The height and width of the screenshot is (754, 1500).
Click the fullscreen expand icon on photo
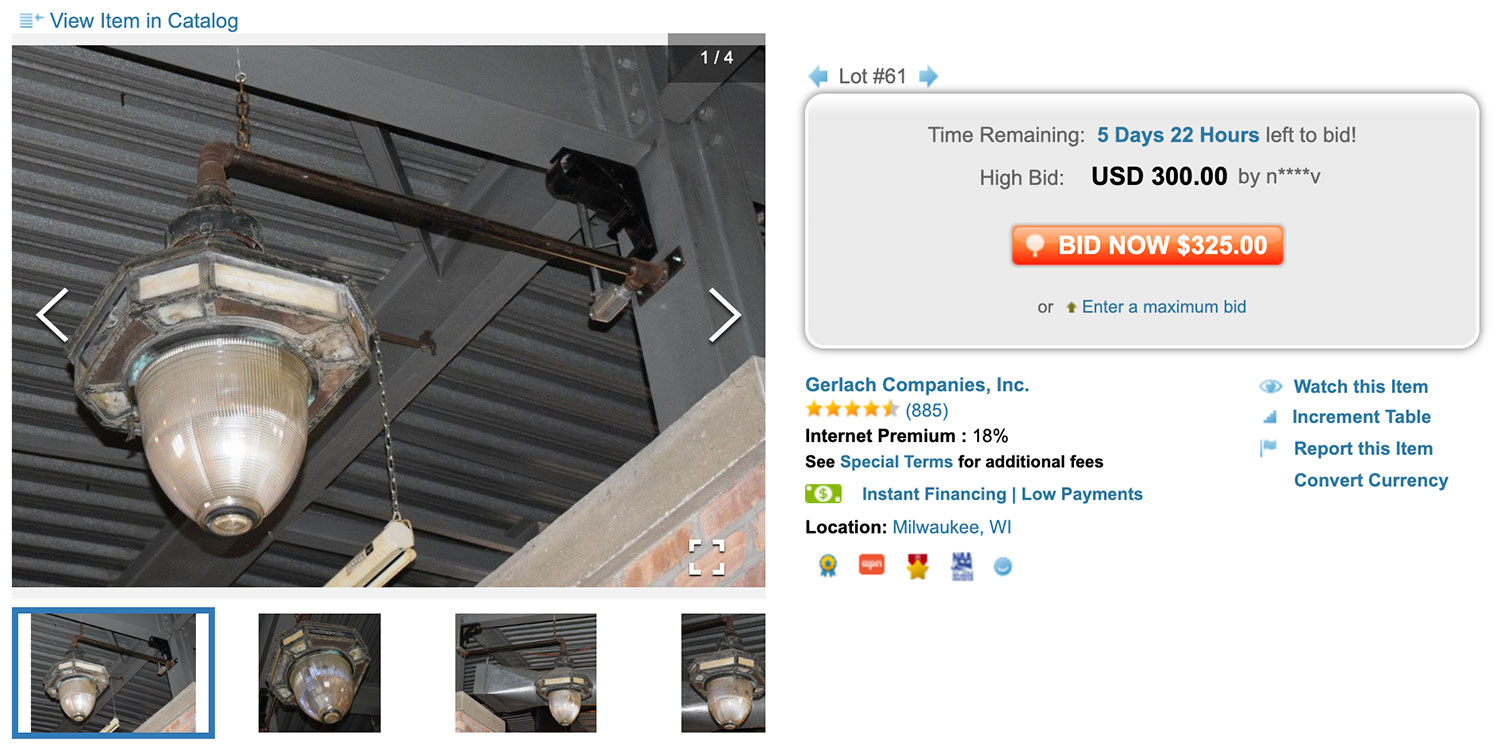[x=706, y=557]
